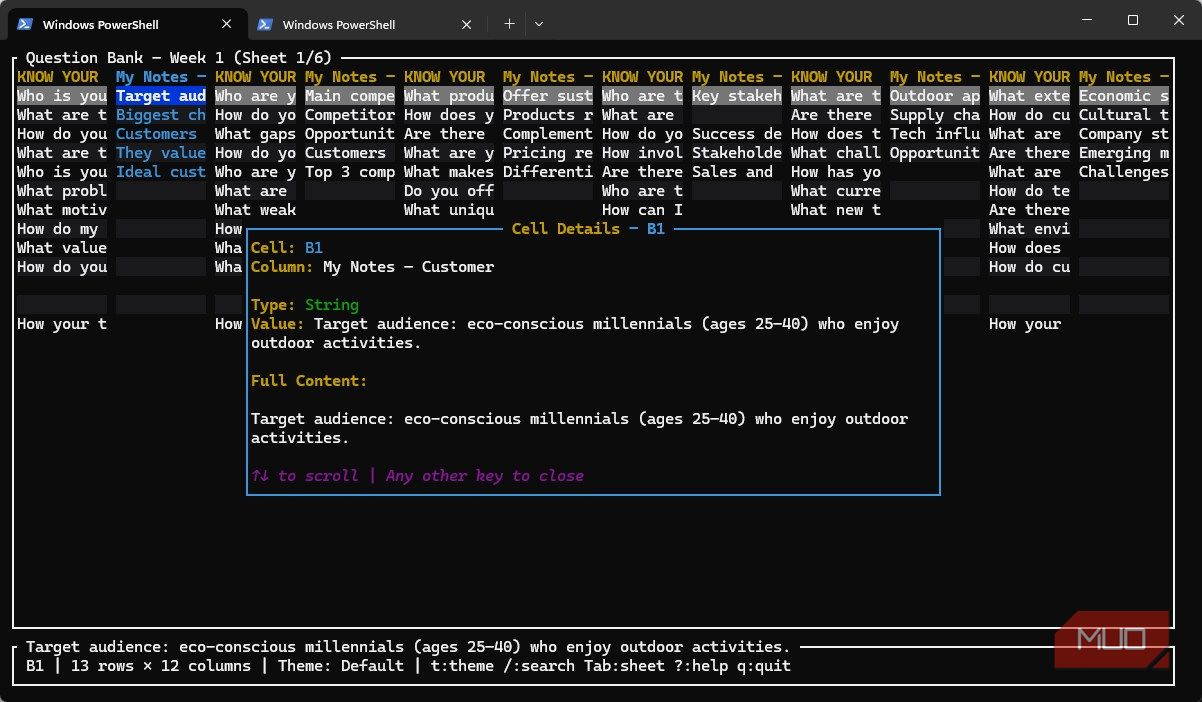Screen dimensions: 1202x702
Task: Maximize the Windows Terminal window
Action: tap(1133, 20)
